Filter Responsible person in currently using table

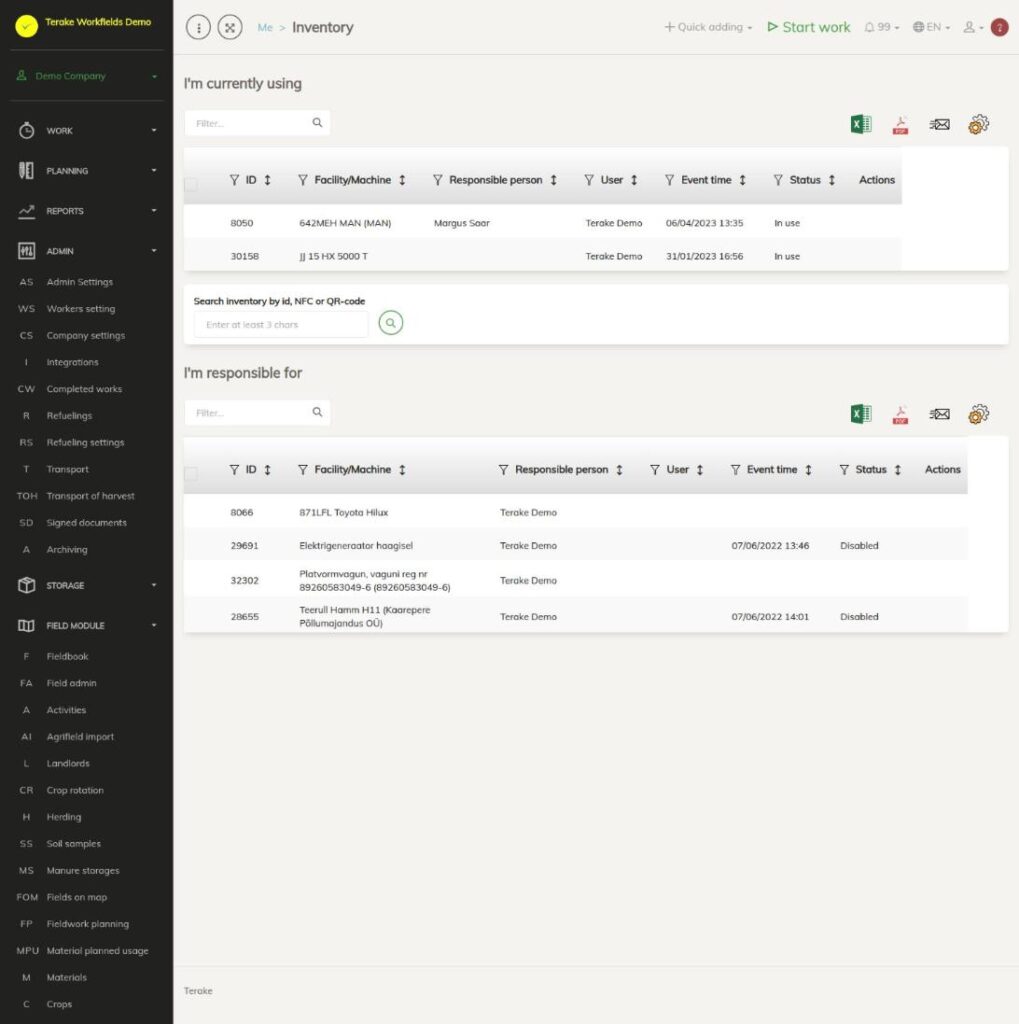click(x=438, y=180)
